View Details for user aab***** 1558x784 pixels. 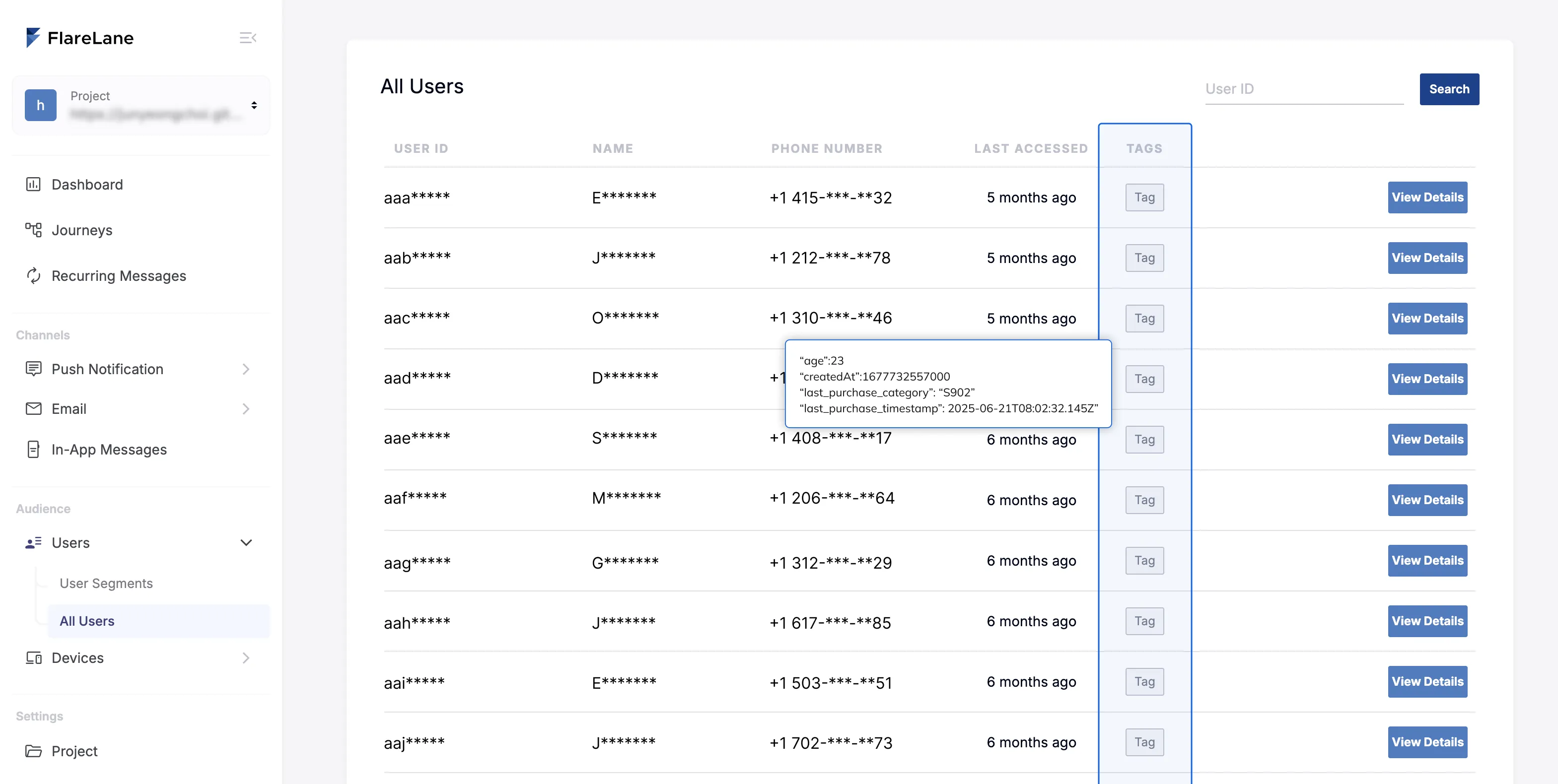[x=1427, y=258]
